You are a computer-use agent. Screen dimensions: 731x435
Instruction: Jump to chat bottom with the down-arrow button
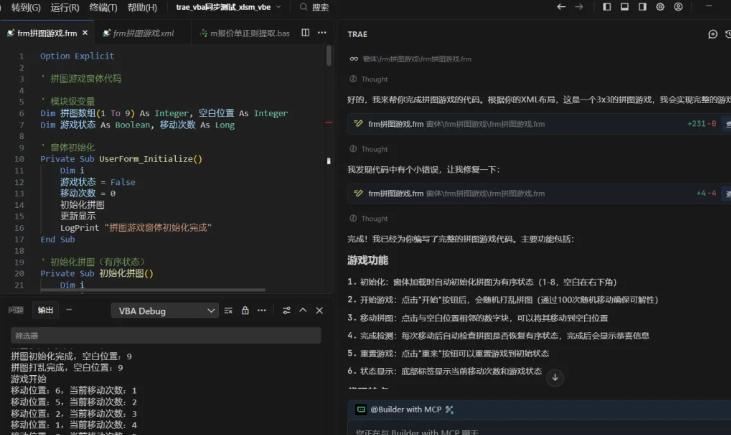tap(555, 378)
